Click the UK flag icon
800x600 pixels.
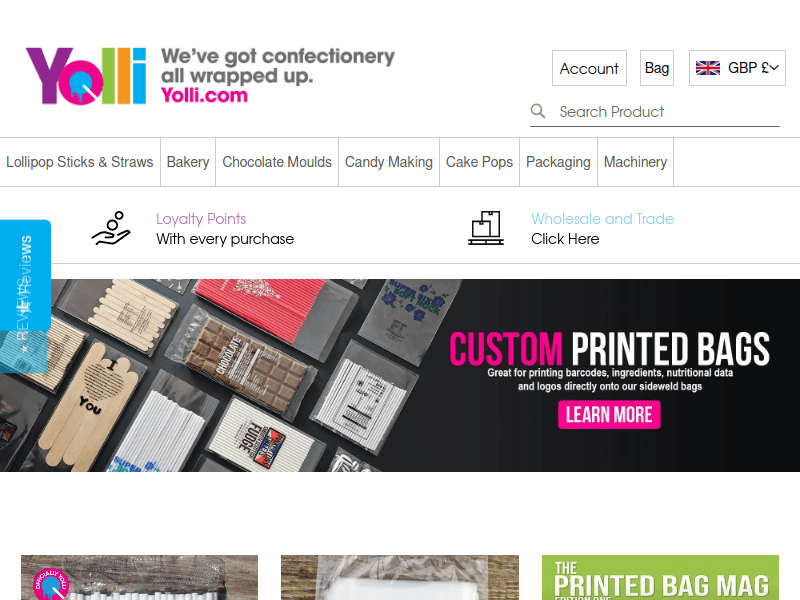(708, 68)
